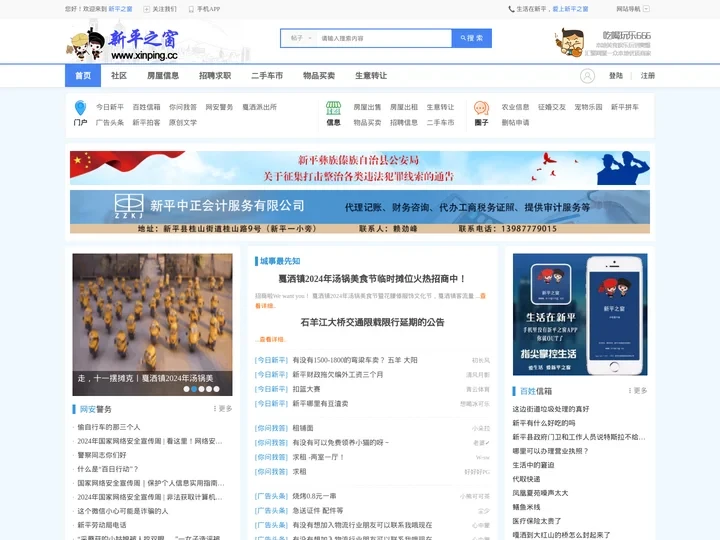The height and width of the screenshot is (540, 720).
Task: Open the 二手车市 info link under 信息
Action: coord(440,123)
